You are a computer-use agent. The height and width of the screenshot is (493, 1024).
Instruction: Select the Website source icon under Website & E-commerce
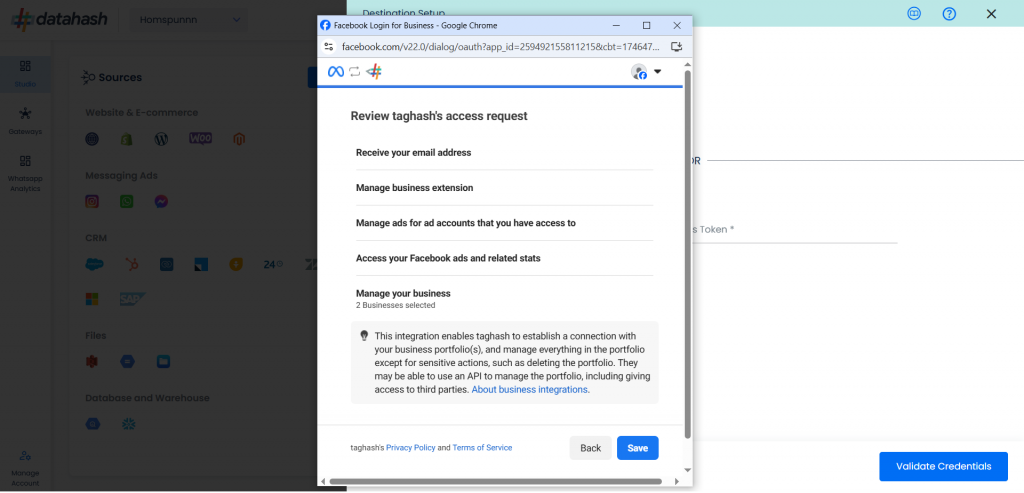coord(92,139)
